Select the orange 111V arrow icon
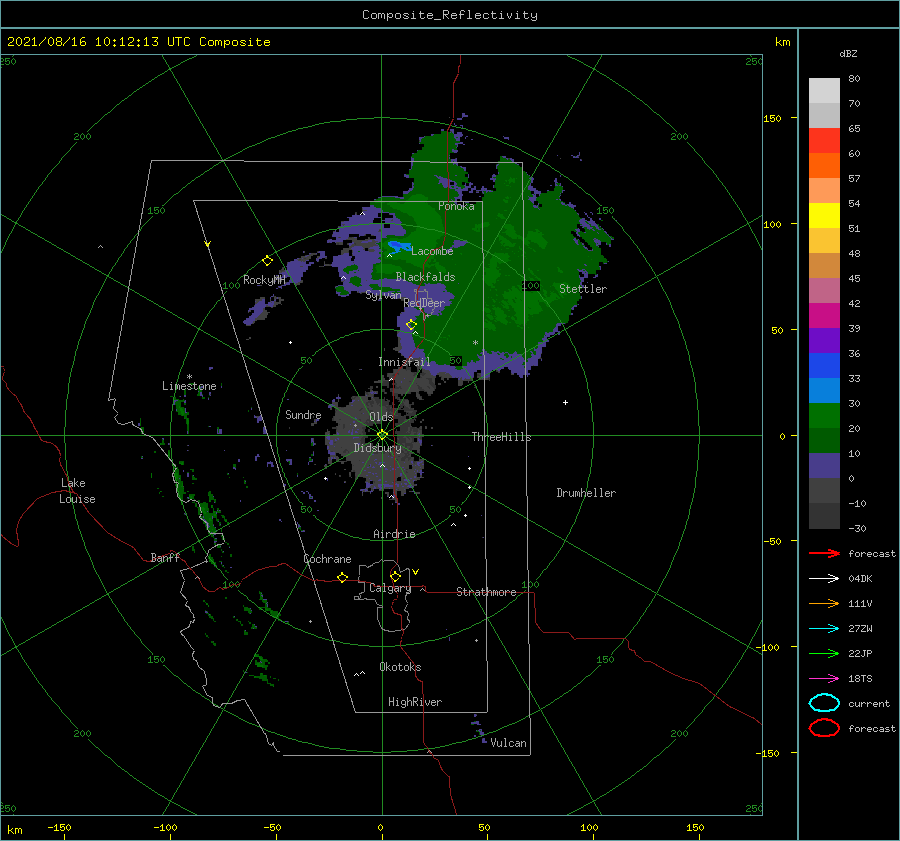Image resolution: width=900 pixels, height=841 pixels. coord(824,603)
